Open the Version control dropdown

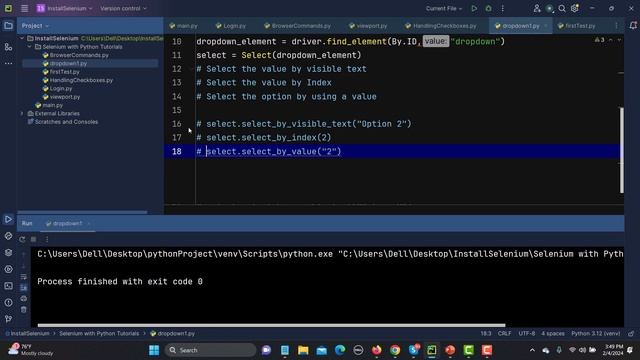[x=123, y=8]
